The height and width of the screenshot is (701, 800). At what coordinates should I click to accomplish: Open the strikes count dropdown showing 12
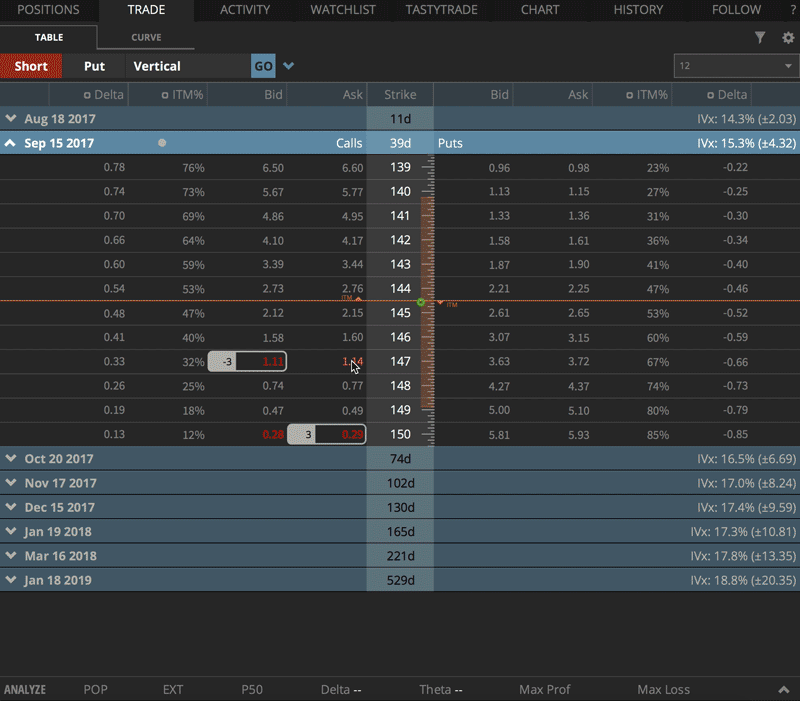point(736,66)
